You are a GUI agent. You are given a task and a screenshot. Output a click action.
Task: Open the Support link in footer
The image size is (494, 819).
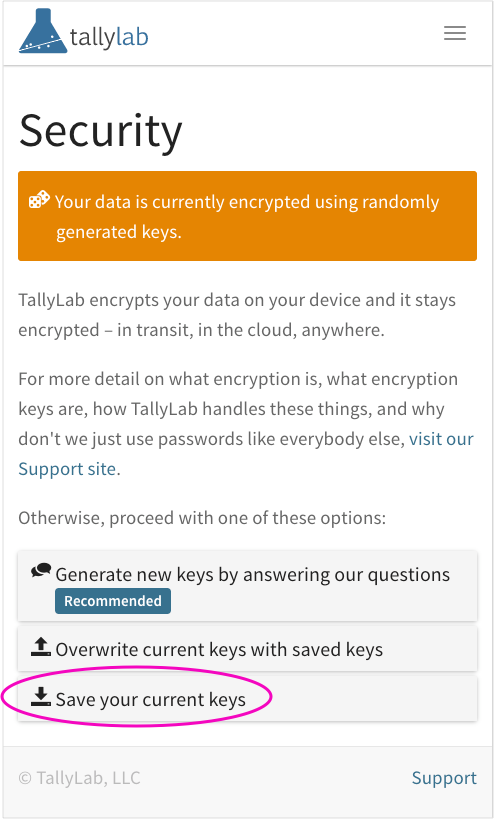click(444, 778)
